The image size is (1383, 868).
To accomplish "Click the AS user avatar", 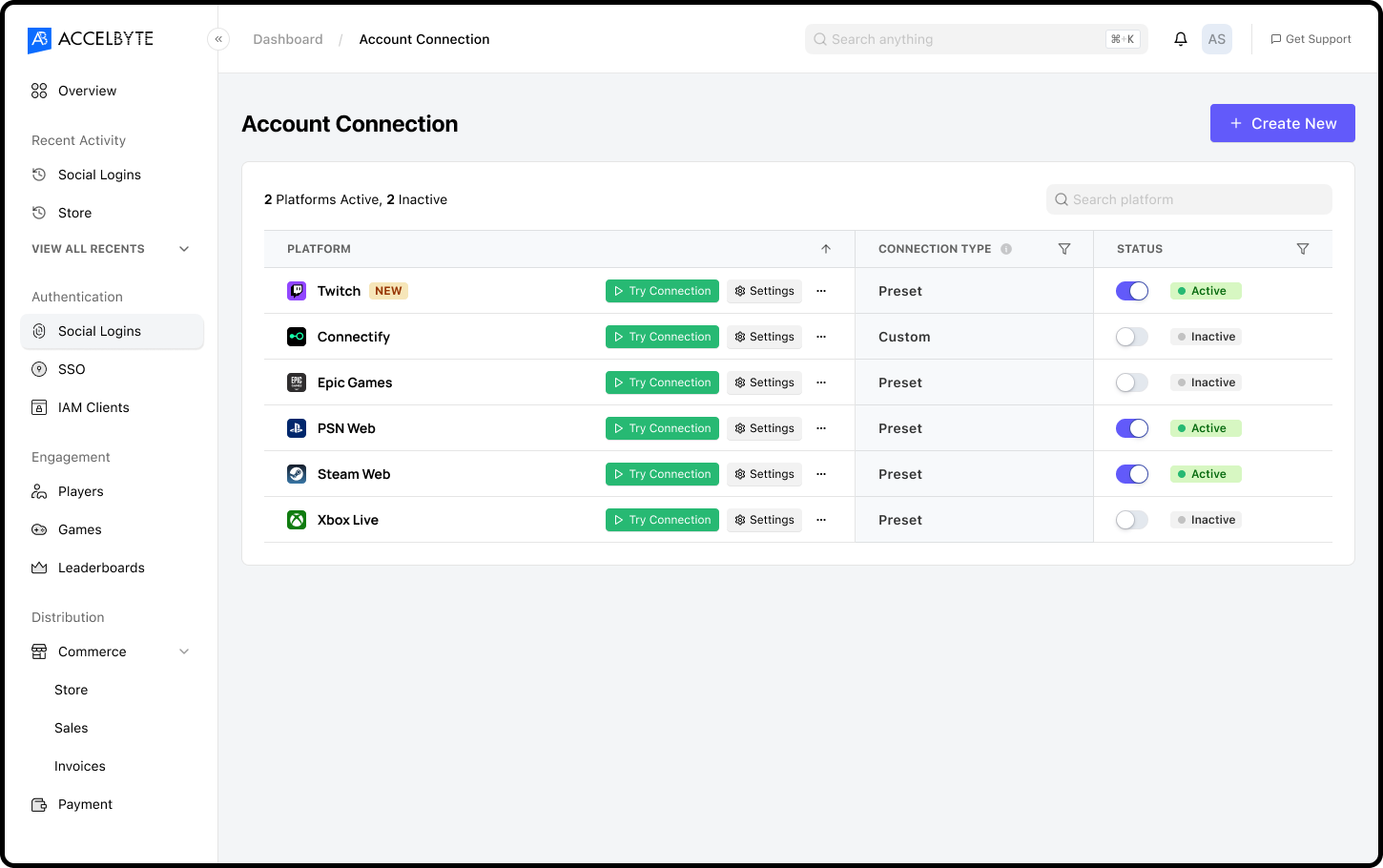I will 1216,39.
